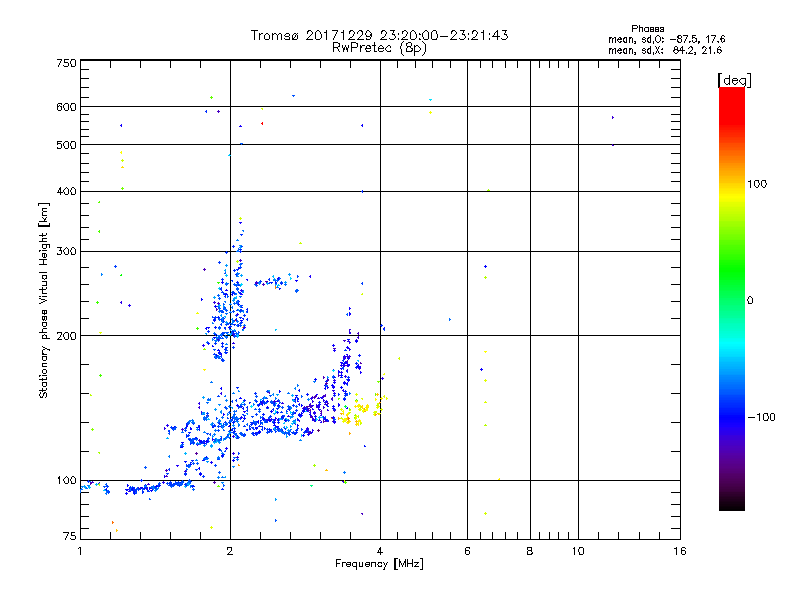This screenshot has height=600, width=800.
Task: Click the RwPretec (8p) subtitle
Action: 379,48
